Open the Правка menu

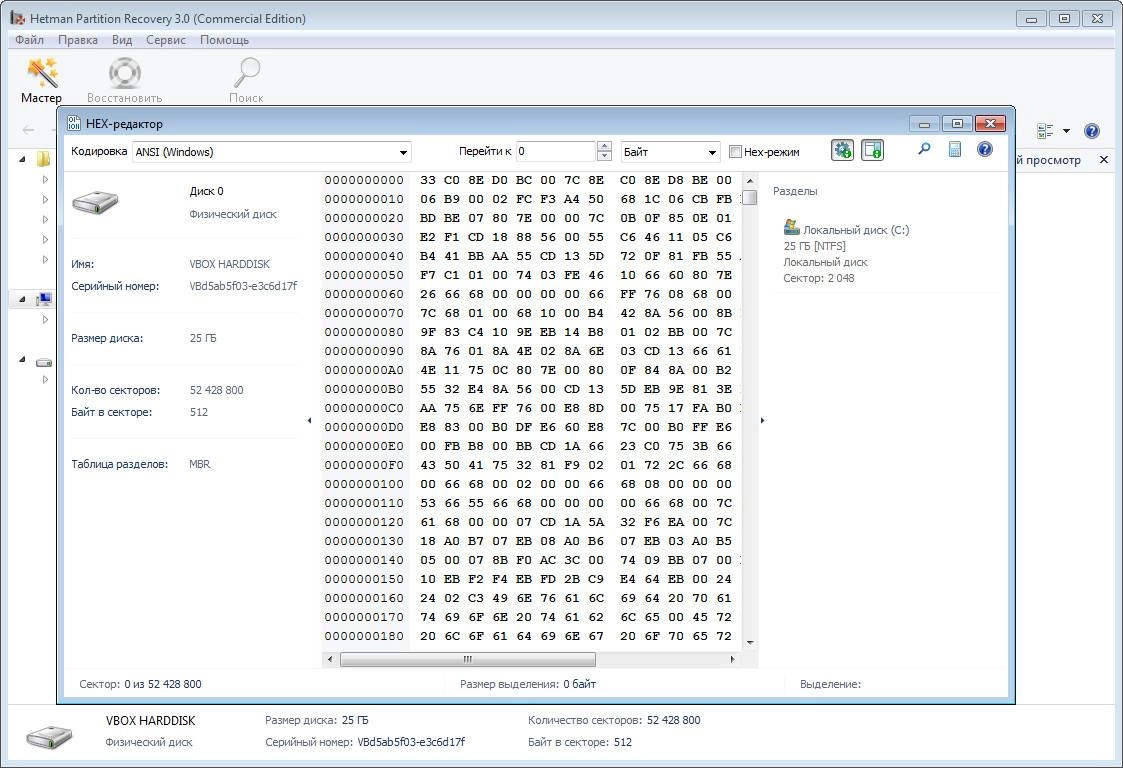point(77,40)
